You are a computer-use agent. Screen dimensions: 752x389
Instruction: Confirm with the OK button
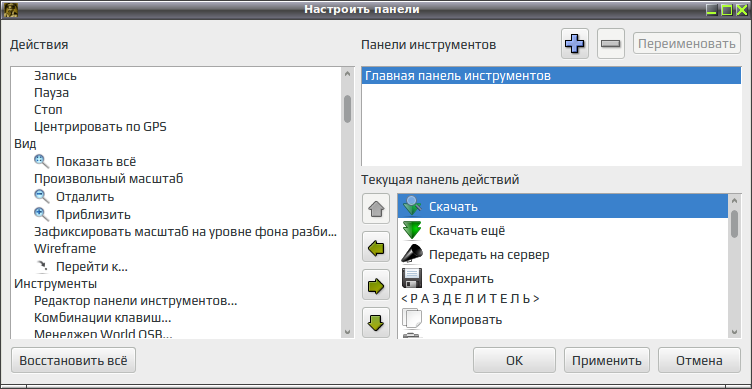(514, 360)
